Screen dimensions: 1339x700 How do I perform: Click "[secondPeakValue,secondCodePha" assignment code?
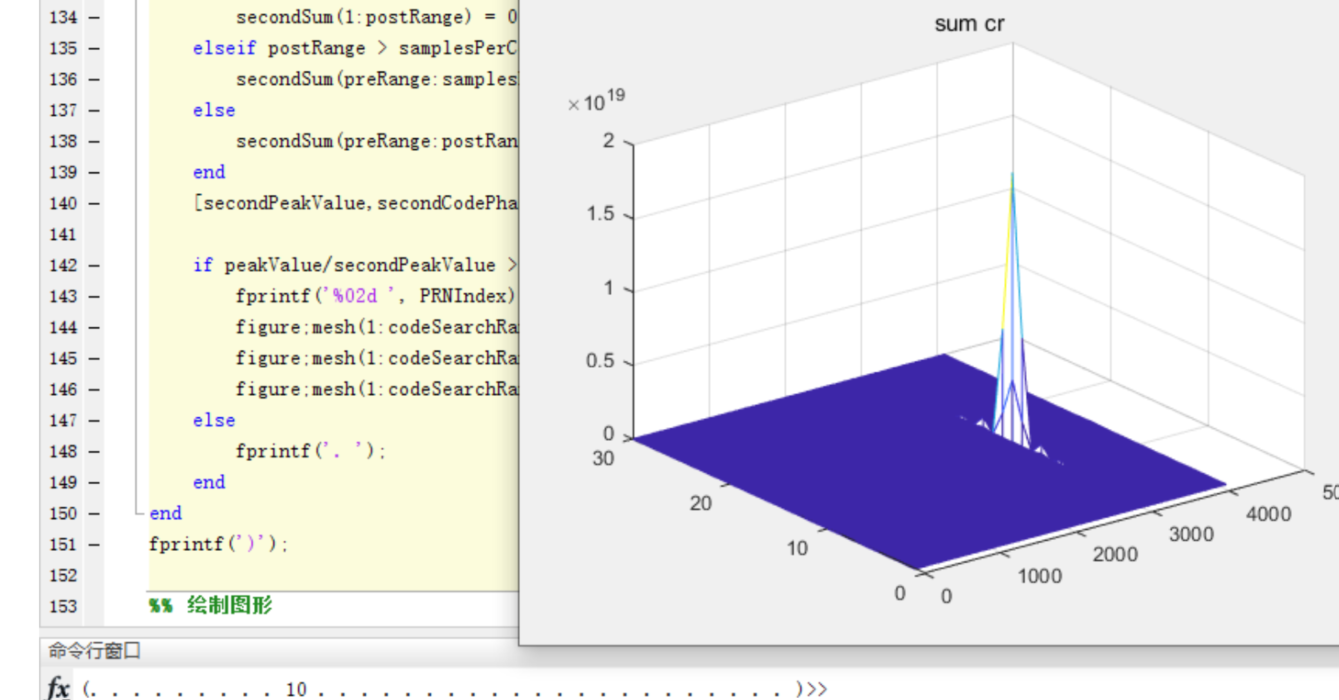pos(356,203)
